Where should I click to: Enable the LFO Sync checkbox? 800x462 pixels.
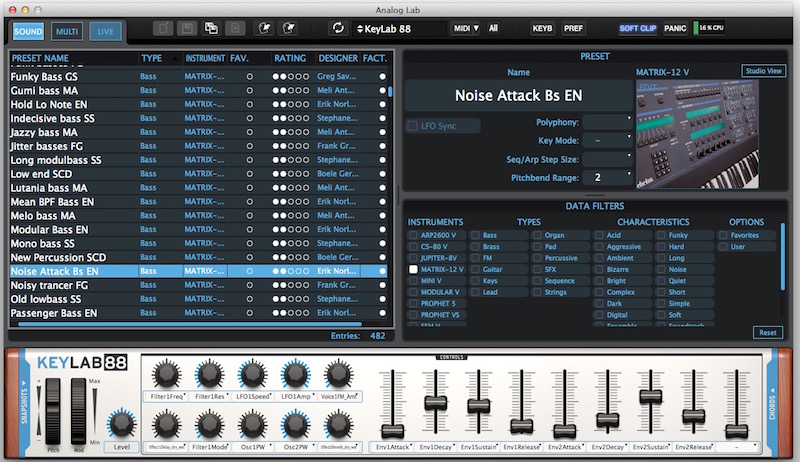click(413, 125)
